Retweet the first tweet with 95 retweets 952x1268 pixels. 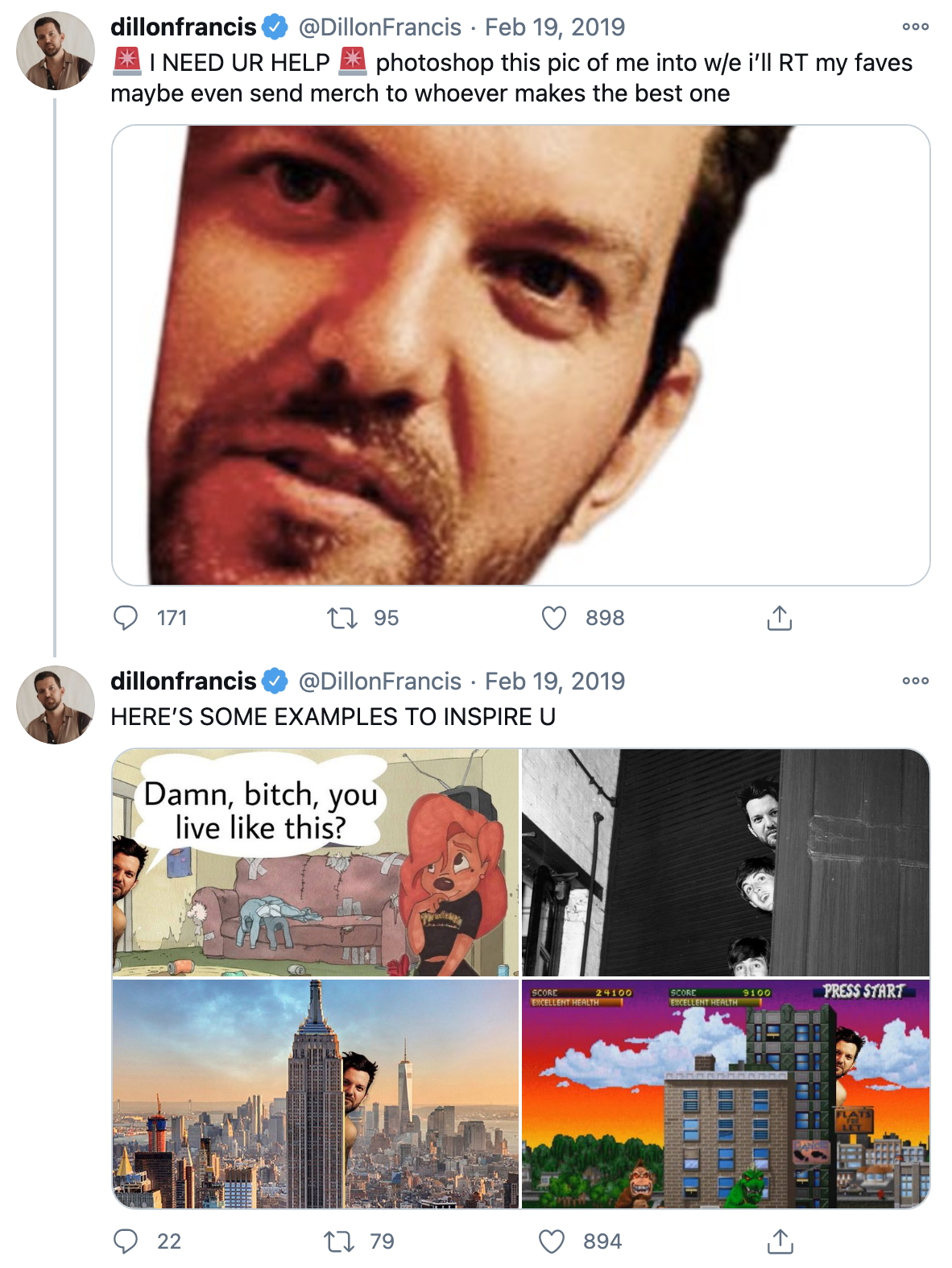point(341,618)
